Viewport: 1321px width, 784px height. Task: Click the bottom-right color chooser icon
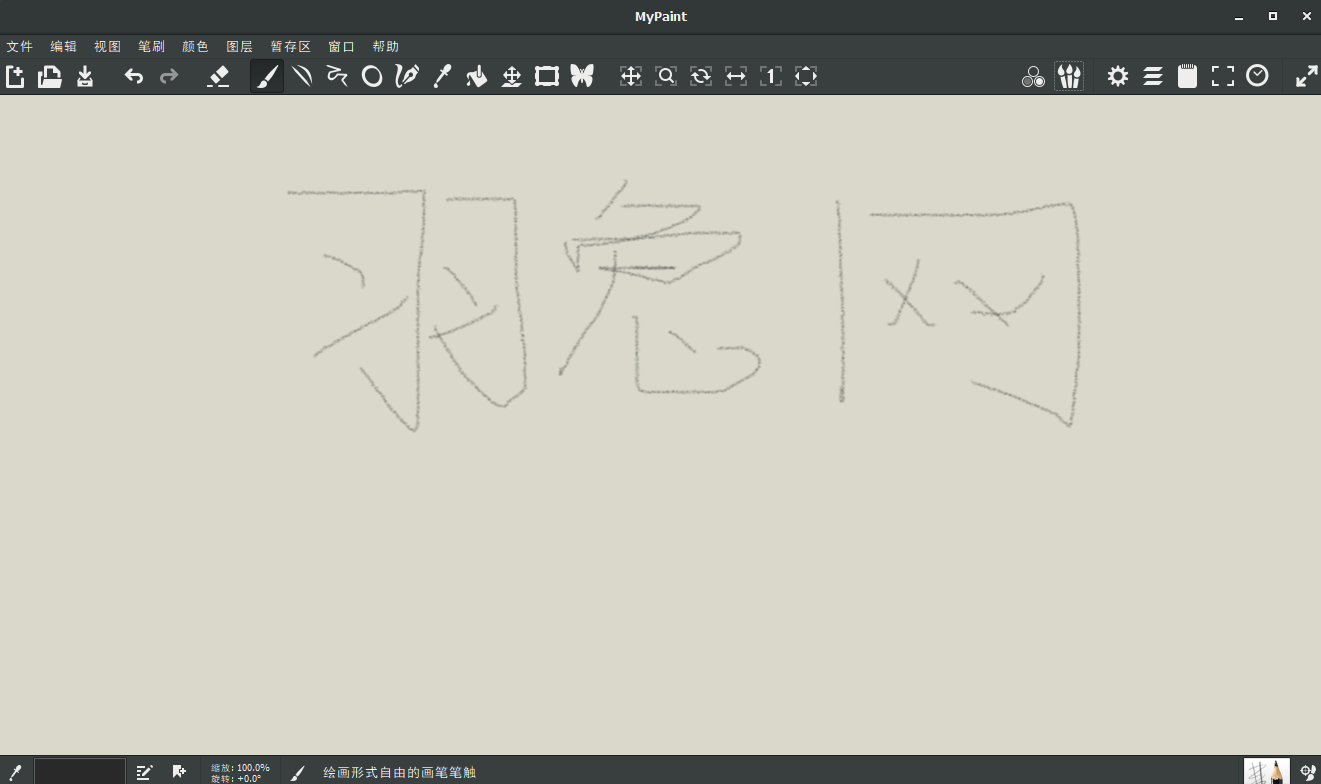[1306, 772]
